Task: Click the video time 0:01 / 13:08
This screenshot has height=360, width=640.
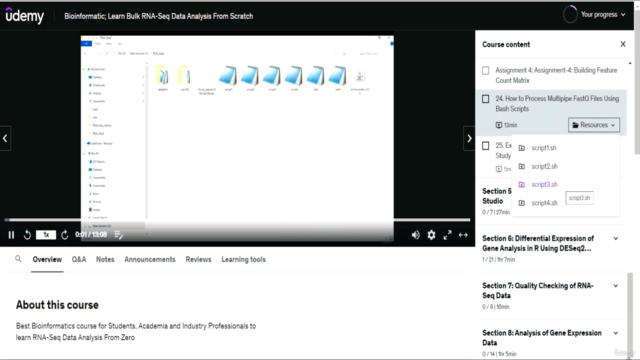Action: point(91,235)
